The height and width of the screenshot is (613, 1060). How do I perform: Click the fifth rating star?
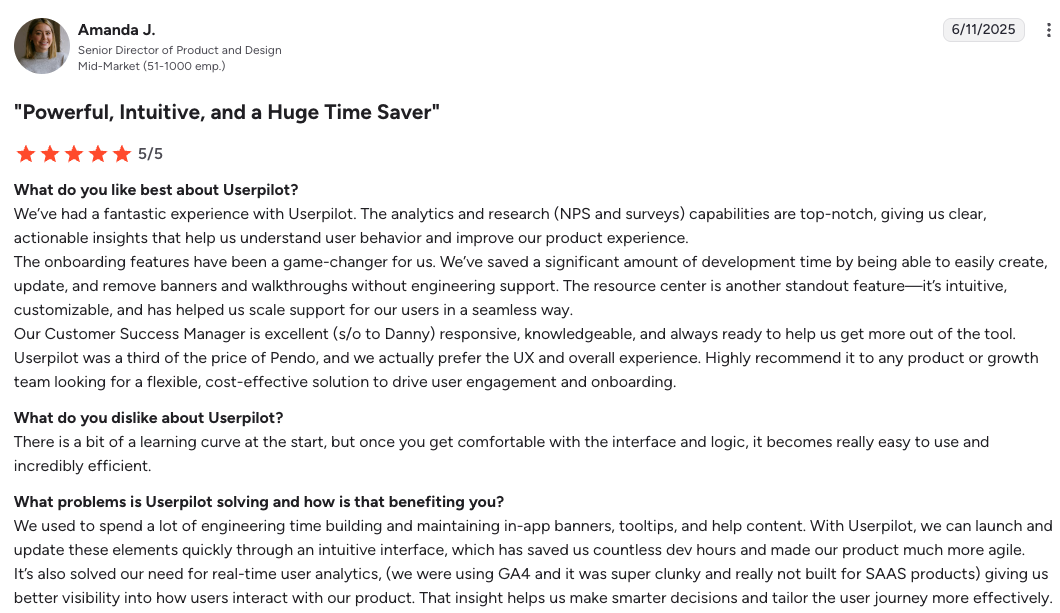[x=122, y=154]
